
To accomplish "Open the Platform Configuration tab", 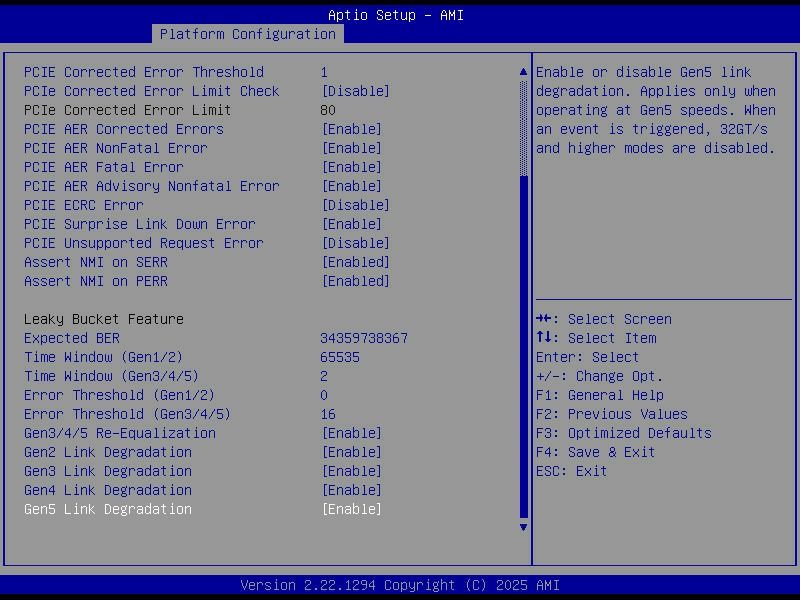I will click(x=247, y=34).
